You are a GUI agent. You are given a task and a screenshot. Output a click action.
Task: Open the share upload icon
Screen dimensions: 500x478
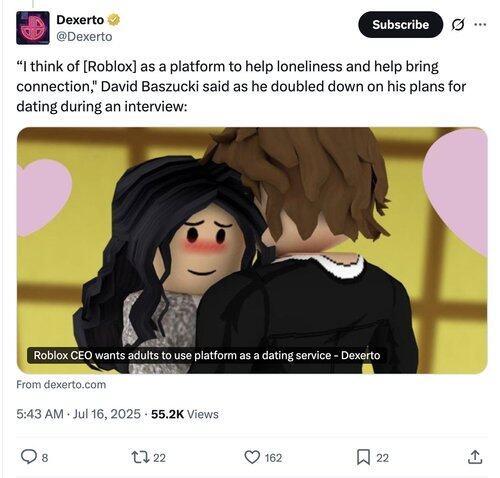pyautogui.click(x=475, y=457)
